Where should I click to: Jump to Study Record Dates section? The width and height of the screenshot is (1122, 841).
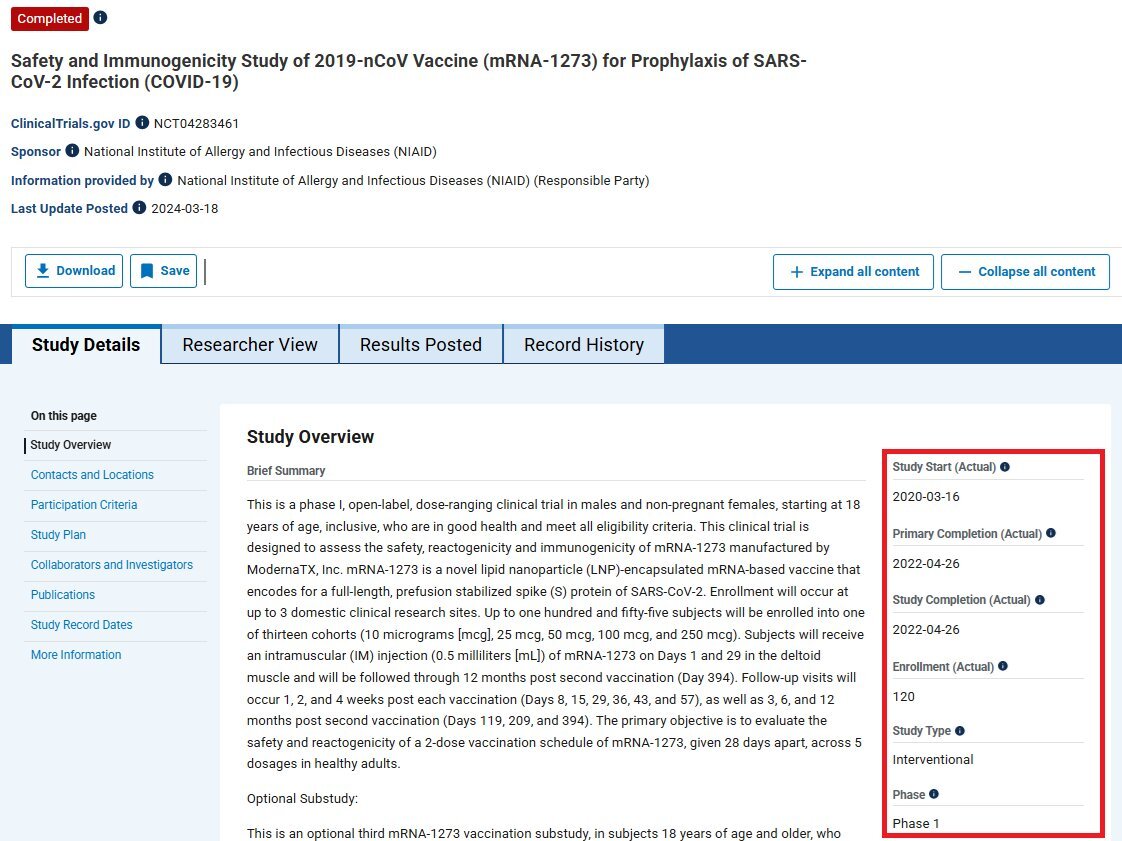(x=82, y=625)
